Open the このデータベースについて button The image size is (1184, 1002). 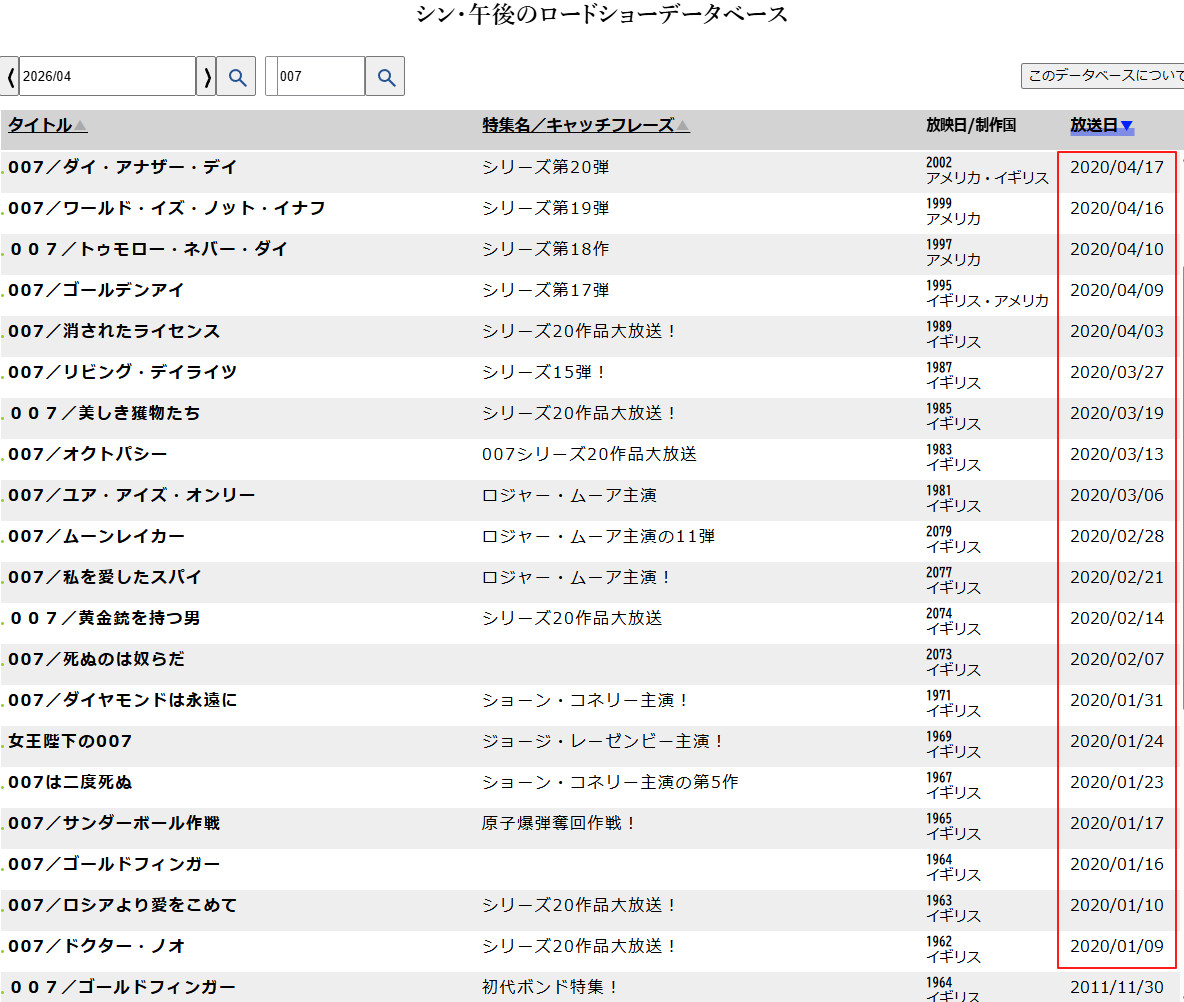(x=1102, y=76)
